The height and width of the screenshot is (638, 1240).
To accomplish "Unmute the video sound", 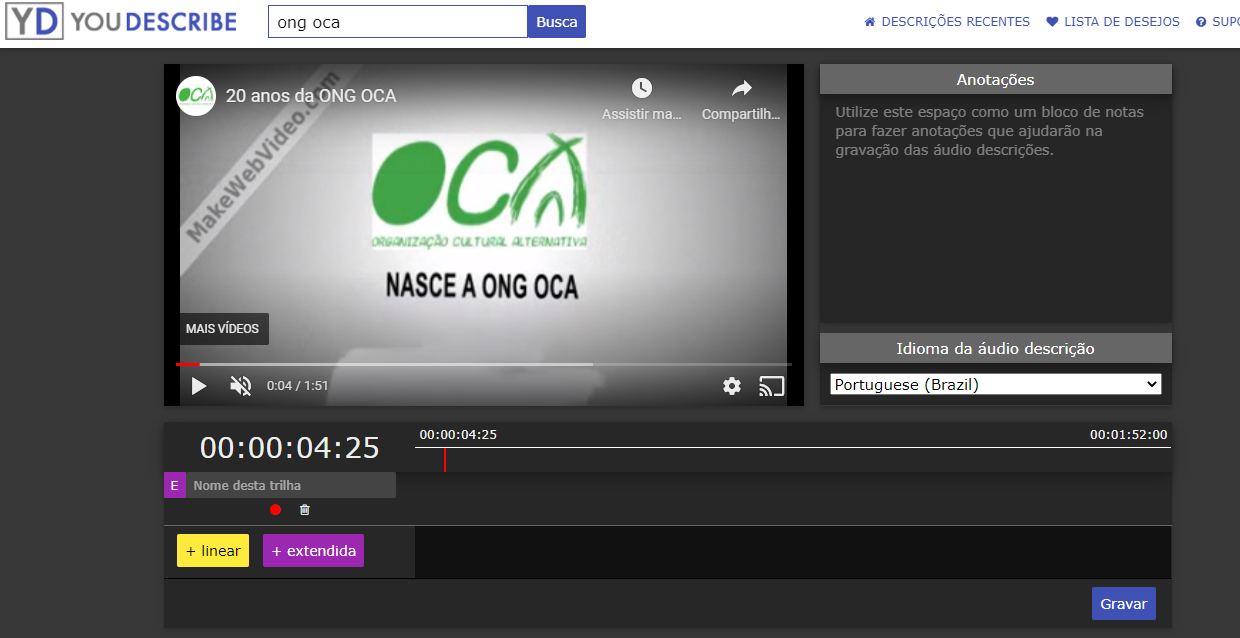I will click(240, 386).
